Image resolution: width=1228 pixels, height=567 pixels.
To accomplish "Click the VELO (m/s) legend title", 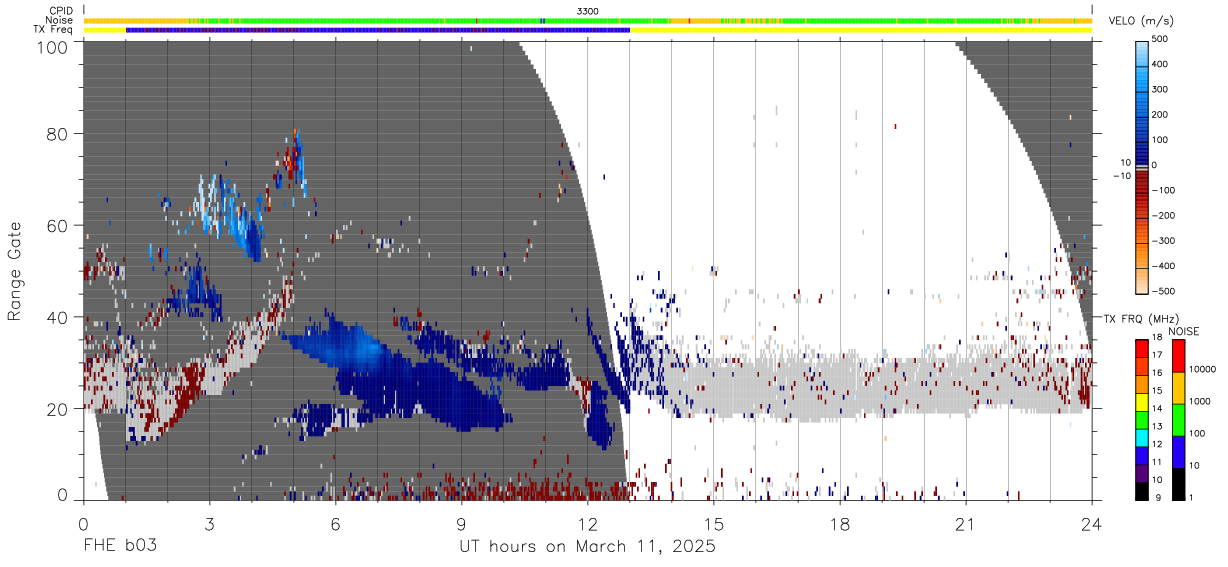I will 1141,21.
